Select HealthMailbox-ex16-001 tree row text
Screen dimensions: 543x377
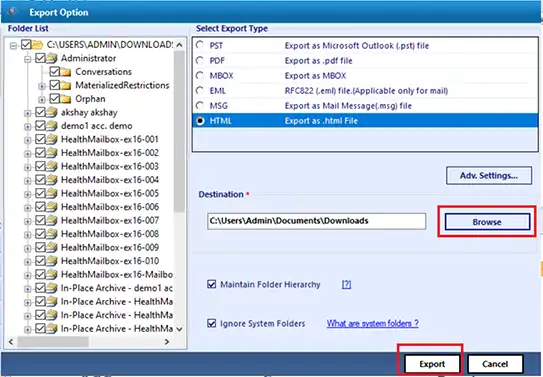110,139
